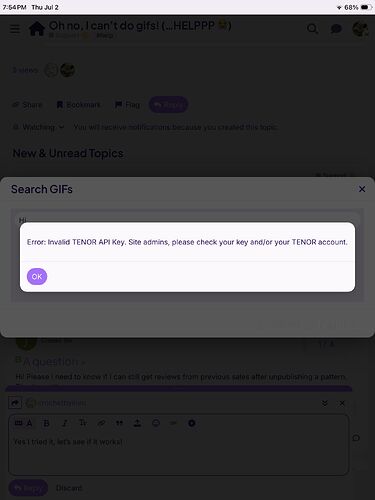Open the user avatar menu
This screenshot has height=500, width=375.
[360, 29]
